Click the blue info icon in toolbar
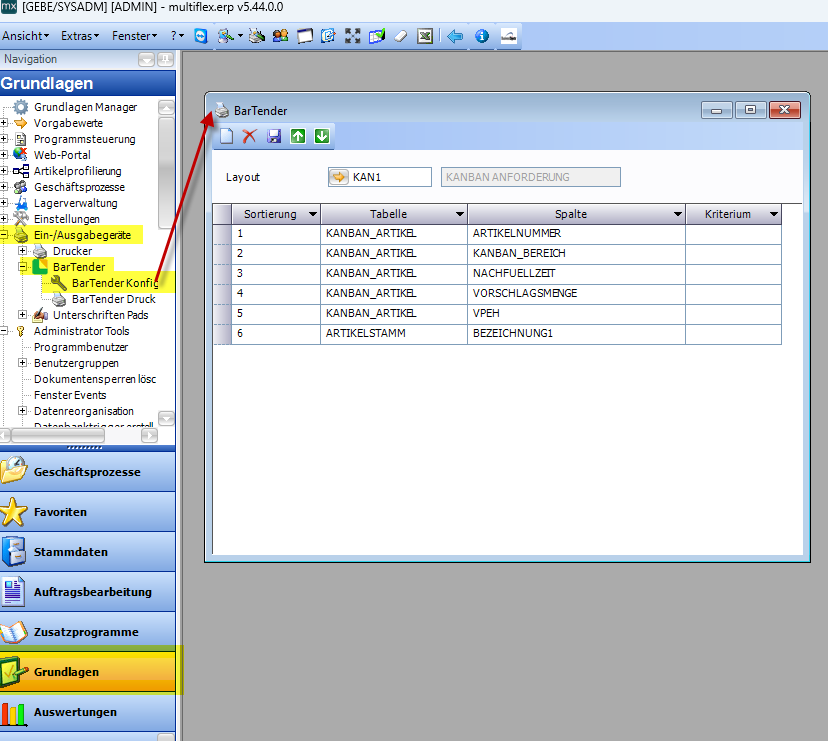828x741 pixels. pos(482,36)
